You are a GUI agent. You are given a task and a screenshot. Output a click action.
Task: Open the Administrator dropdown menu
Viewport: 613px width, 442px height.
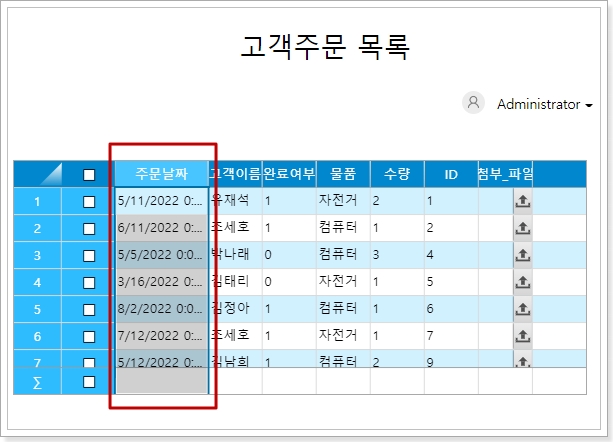click(x=544, y=104)
